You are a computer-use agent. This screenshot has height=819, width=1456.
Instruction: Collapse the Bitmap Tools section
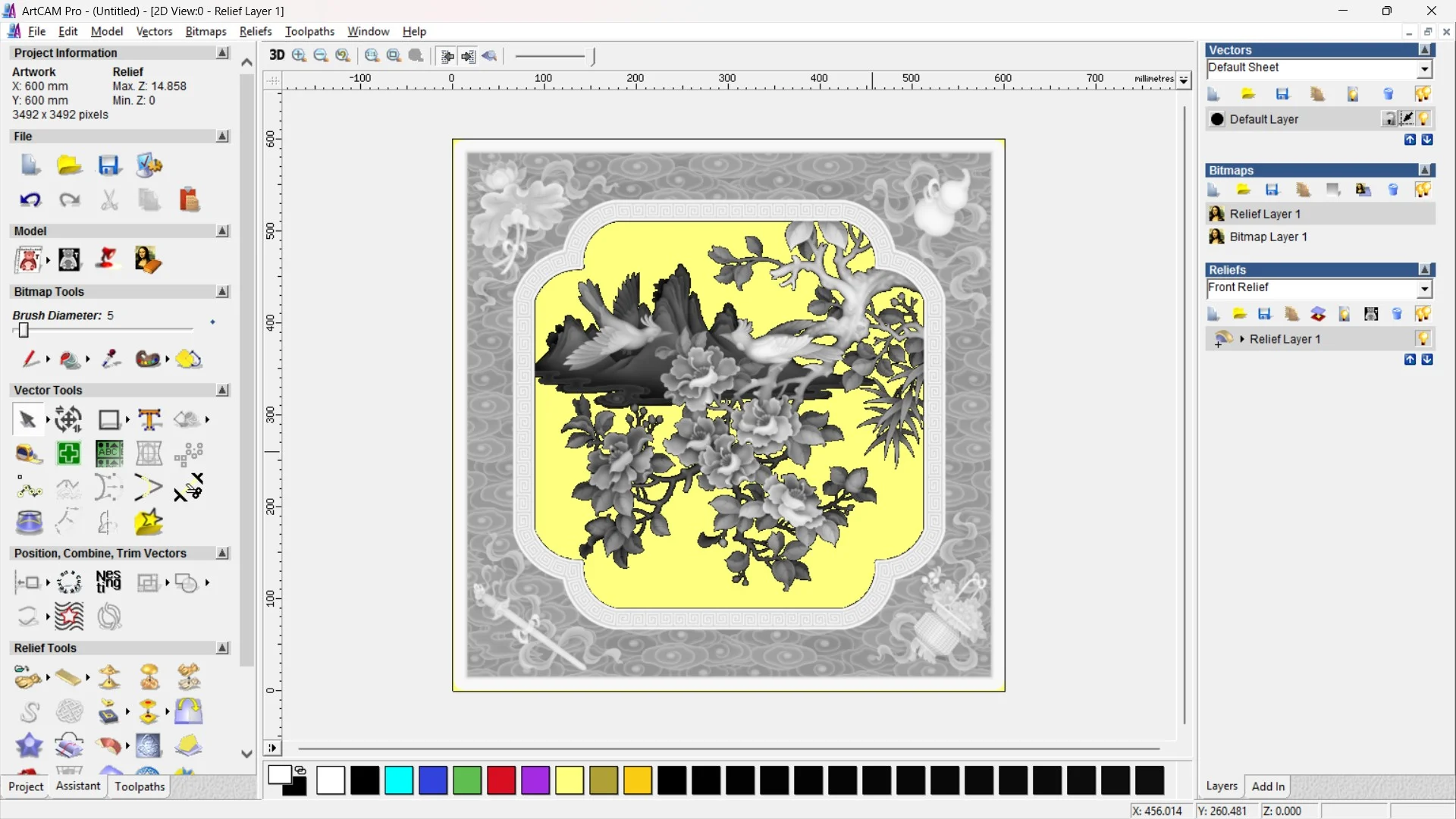(x=222, y=292)
